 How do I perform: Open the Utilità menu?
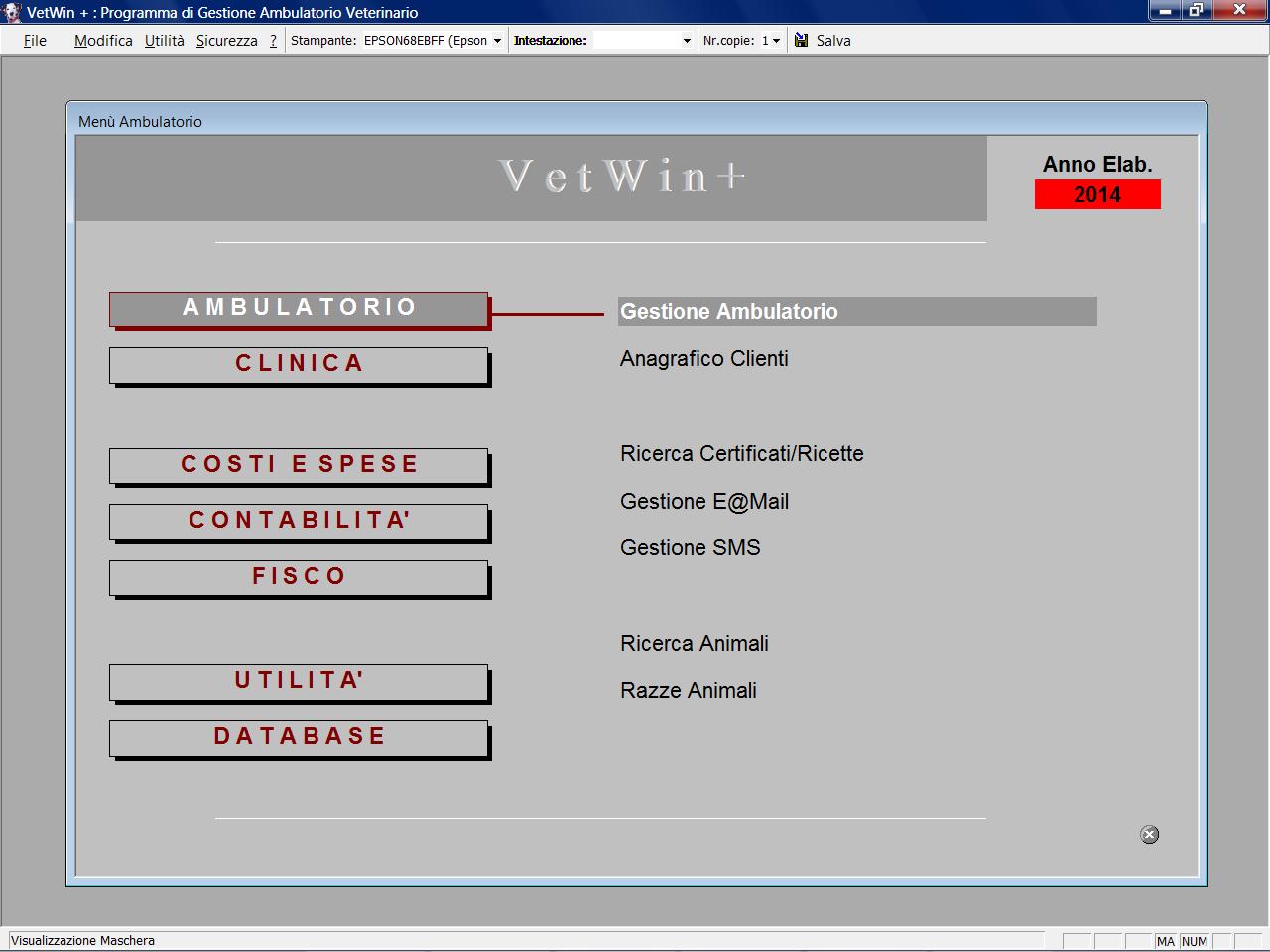[165, 41]
